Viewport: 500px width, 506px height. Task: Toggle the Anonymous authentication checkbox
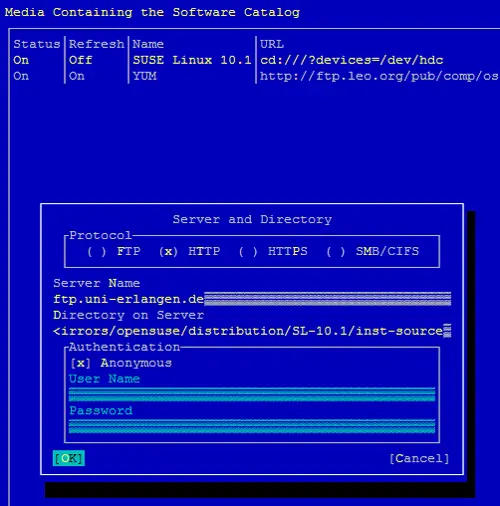[121, 363]
